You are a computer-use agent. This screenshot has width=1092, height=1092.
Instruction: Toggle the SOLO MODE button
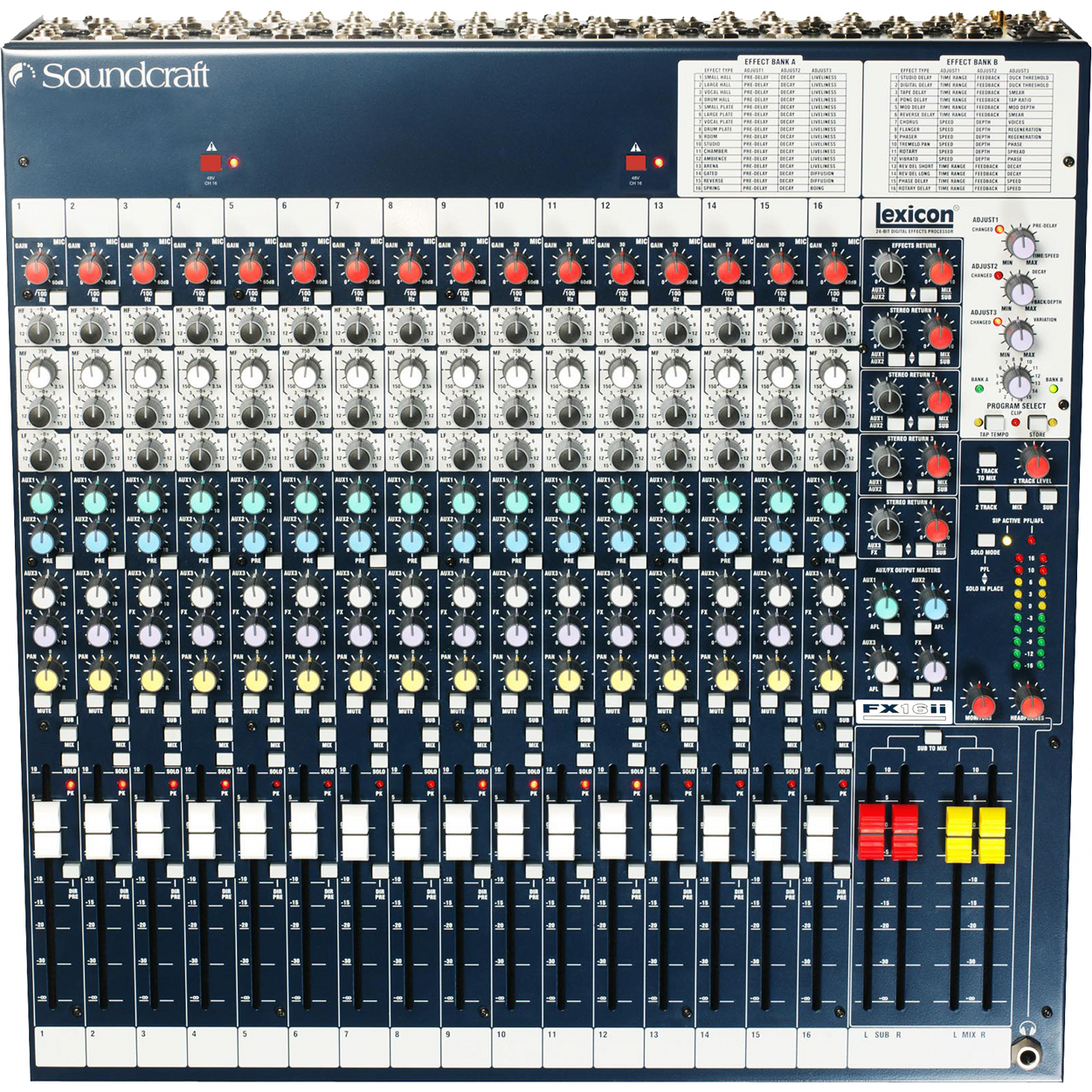(985, 540)
